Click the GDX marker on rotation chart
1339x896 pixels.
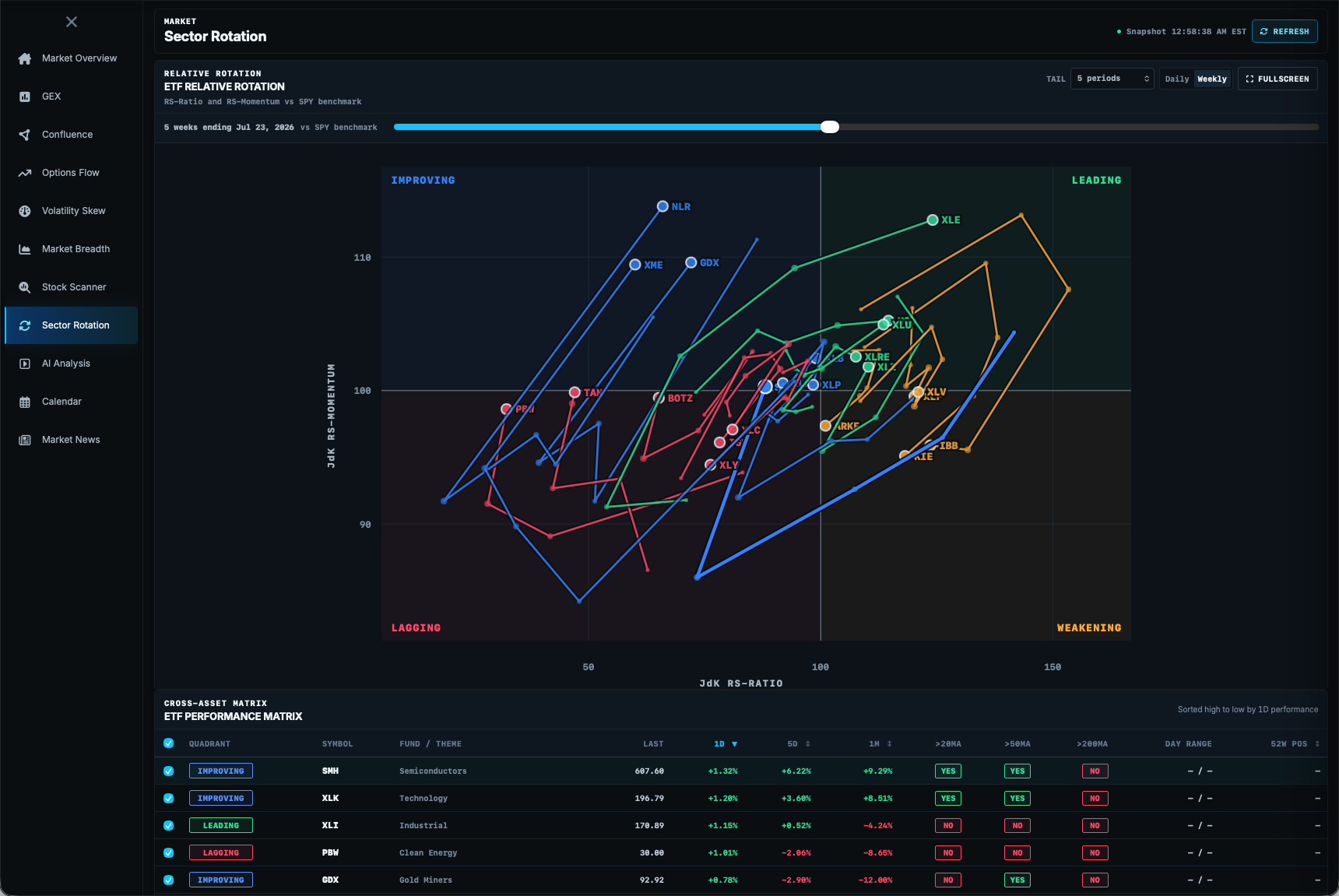691,262
